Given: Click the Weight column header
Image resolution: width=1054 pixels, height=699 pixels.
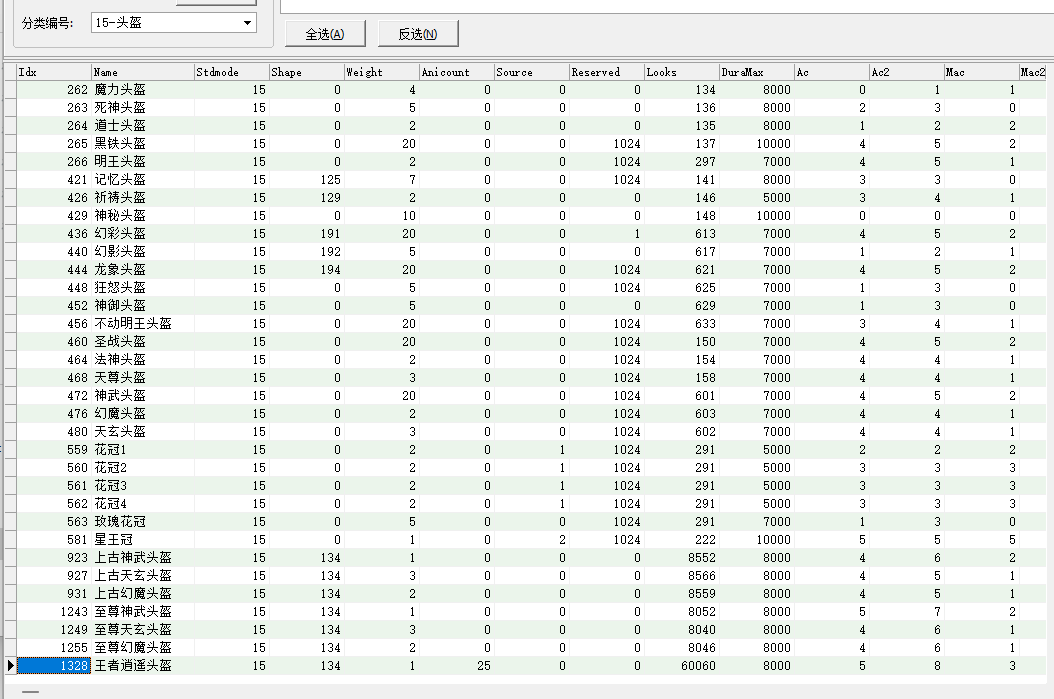Looking at the screenshot, I should click(381, 72).
